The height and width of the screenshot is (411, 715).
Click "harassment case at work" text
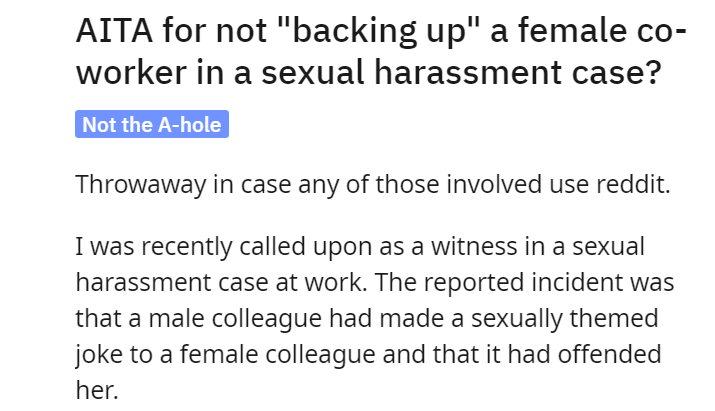[221, 282]
